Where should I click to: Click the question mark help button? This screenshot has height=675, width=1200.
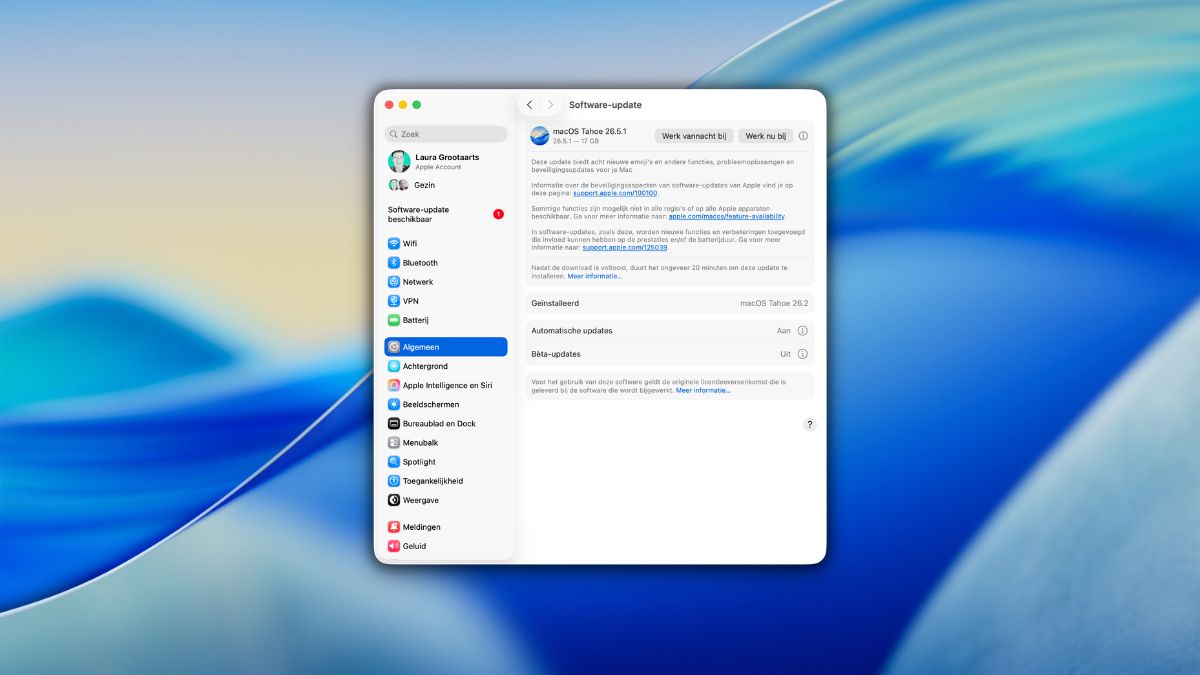(809, 424)
